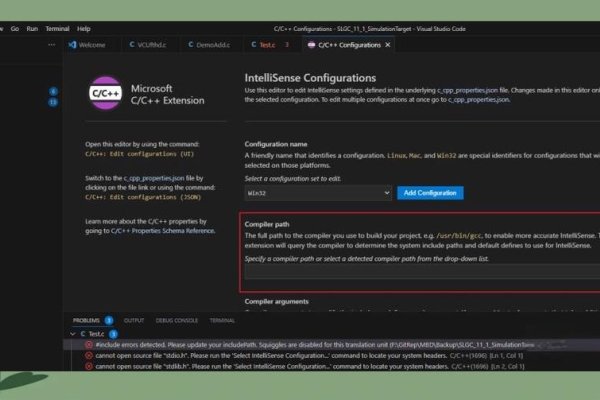Click the C file icon on Test.c tab
Image resolution: width=600 pixels, height=400 pixels.
[254, 45]
